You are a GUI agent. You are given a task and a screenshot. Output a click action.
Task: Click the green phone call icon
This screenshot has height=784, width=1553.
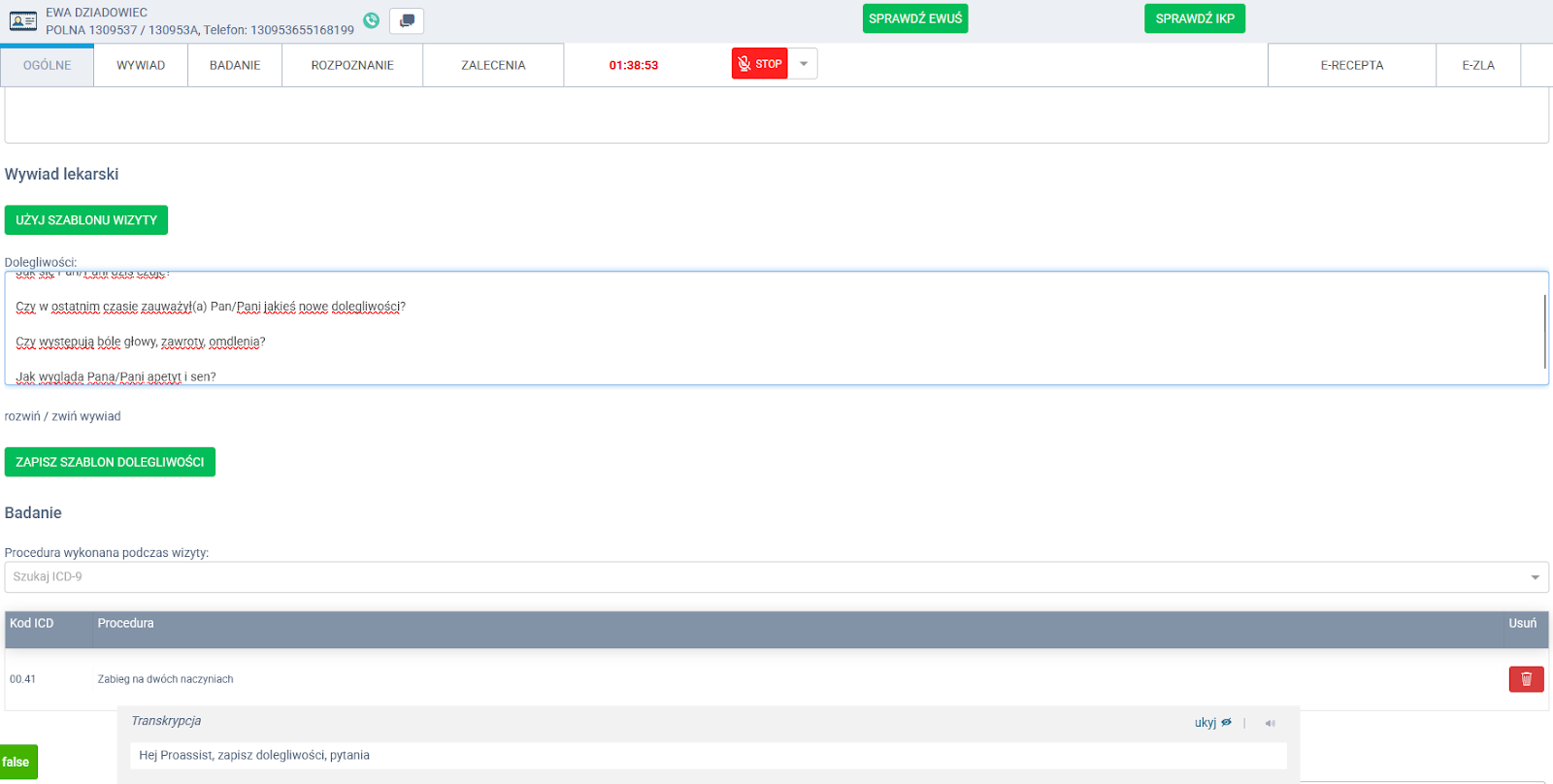pos(371,20)
